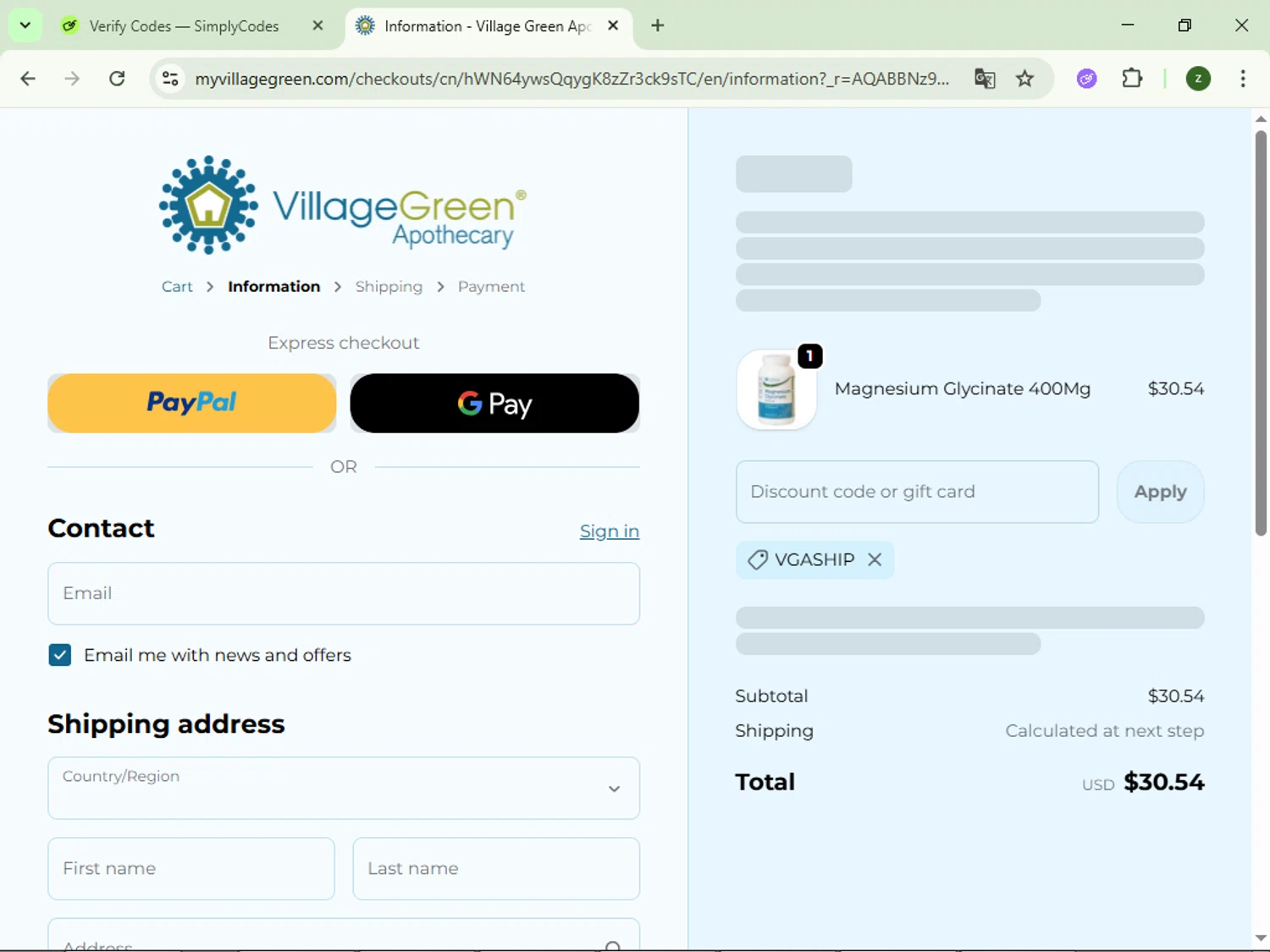Click the Discount code or gift card field
This screenshot has height=952, width=1270.
[x=917, y=492]
